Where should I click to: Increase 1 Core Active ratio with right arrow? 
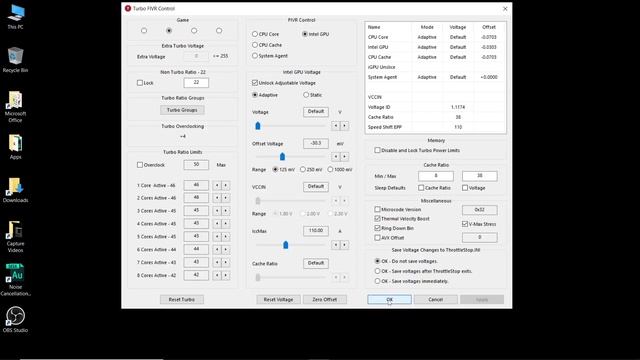pos(226,185)
